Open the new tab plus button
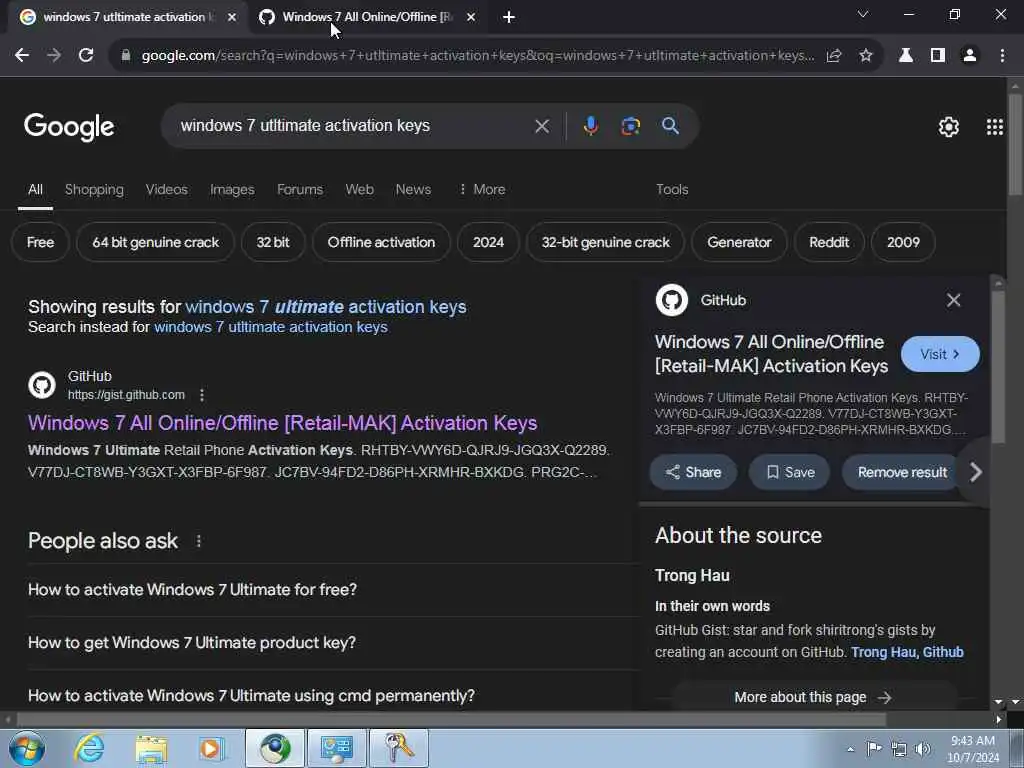This screenshot has width=1024, height=768. point(509,18)
